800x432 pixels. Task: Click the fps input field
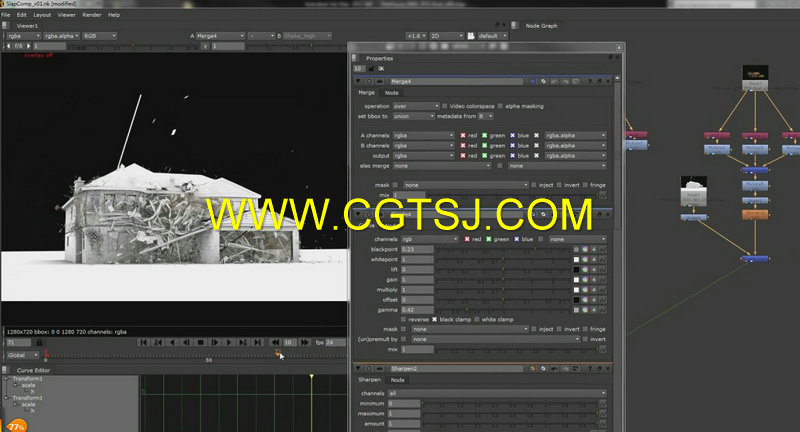[335, 342]
